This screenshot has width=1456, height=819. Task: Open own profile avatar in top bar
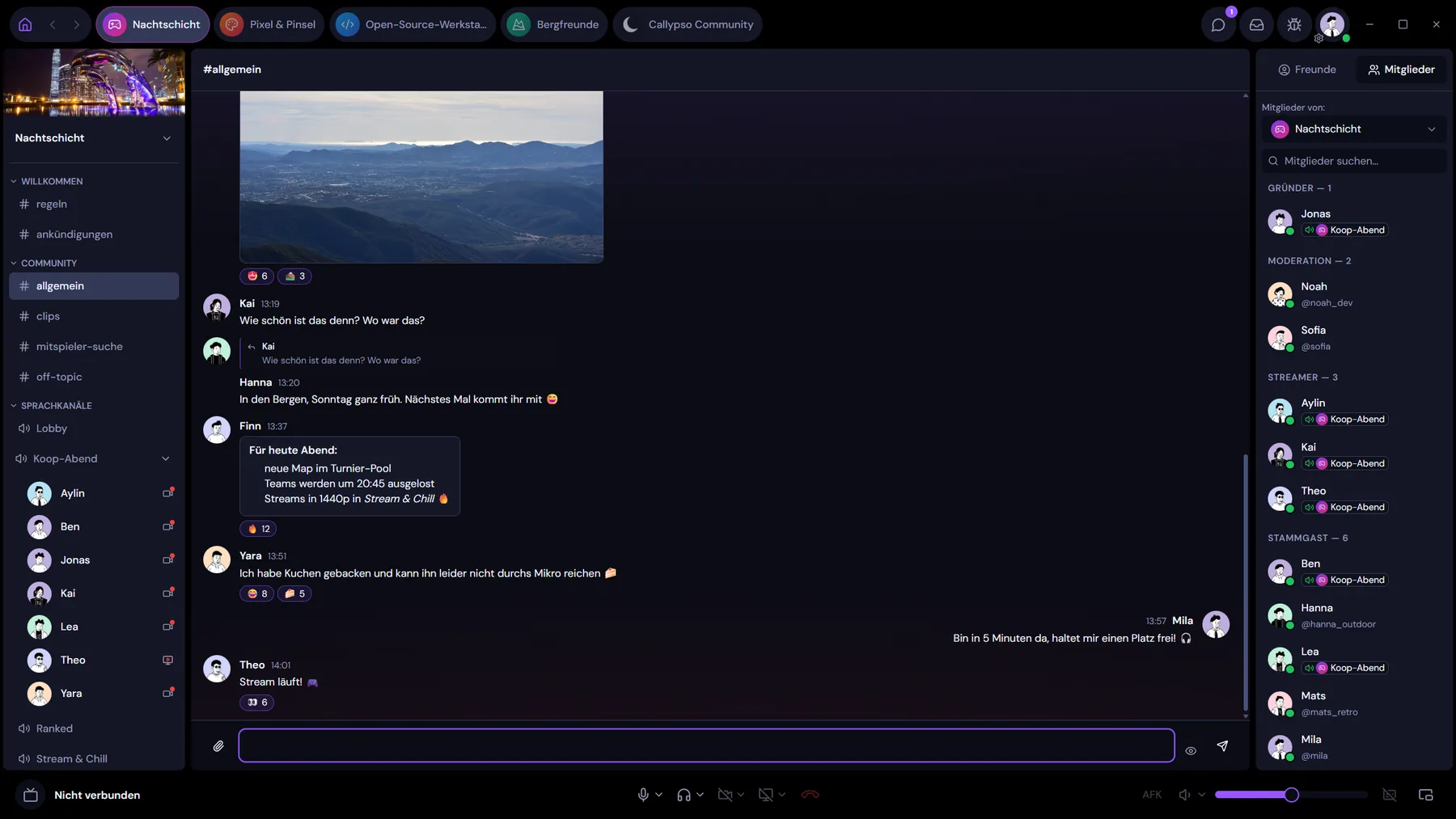[x=1332, y=24]
